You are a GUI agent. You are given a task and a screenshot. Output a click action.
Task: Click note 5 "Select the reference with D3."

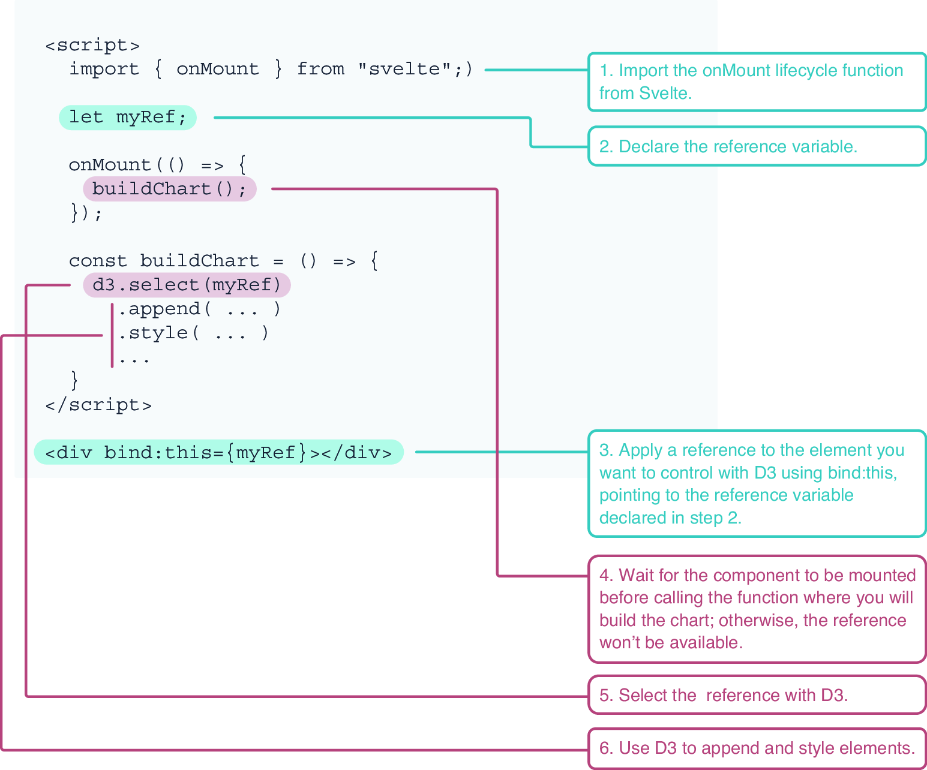[757, 695]
